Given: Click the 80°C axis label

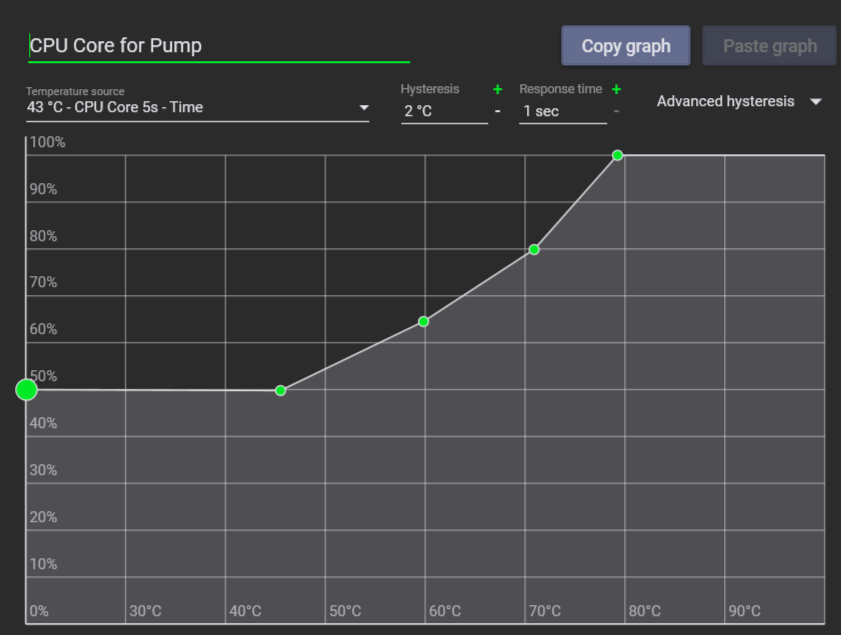Looking at the screenshot, I should tap(644, 611).
